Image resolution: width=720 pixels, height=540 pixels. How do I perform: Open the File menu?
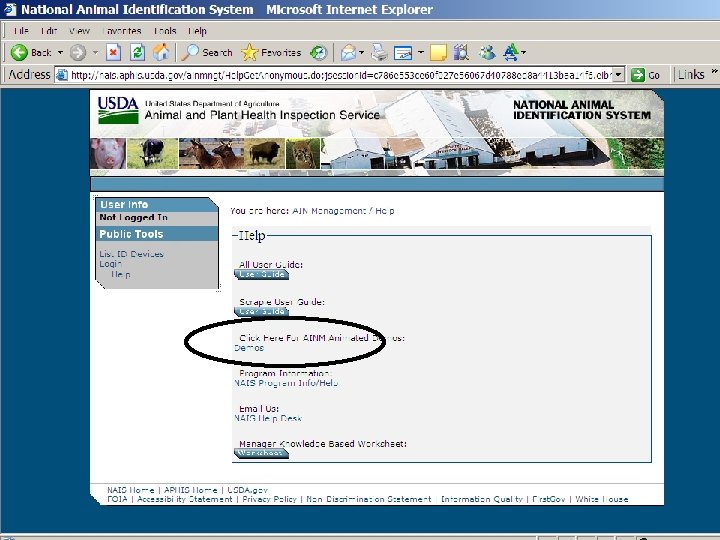(21, 31)
